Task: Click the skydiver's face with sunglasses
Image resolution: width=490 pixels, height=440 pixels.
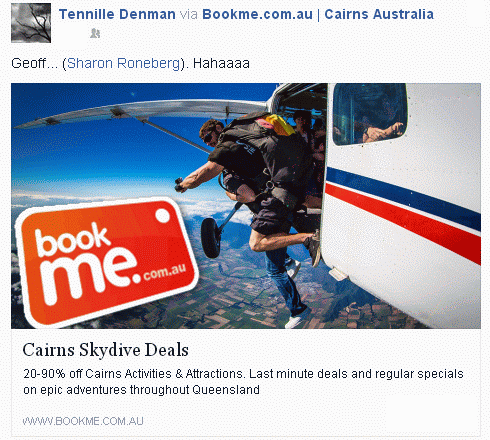Action: pyautogui.click(x=211, y=133)
